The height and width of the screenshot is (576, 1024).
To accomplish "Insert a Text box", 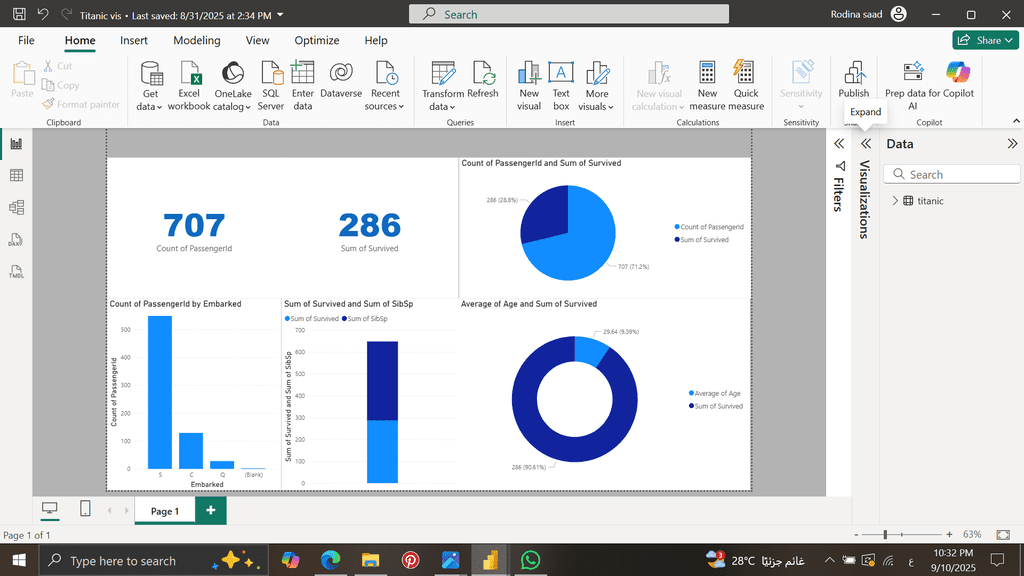I will 561,85.
